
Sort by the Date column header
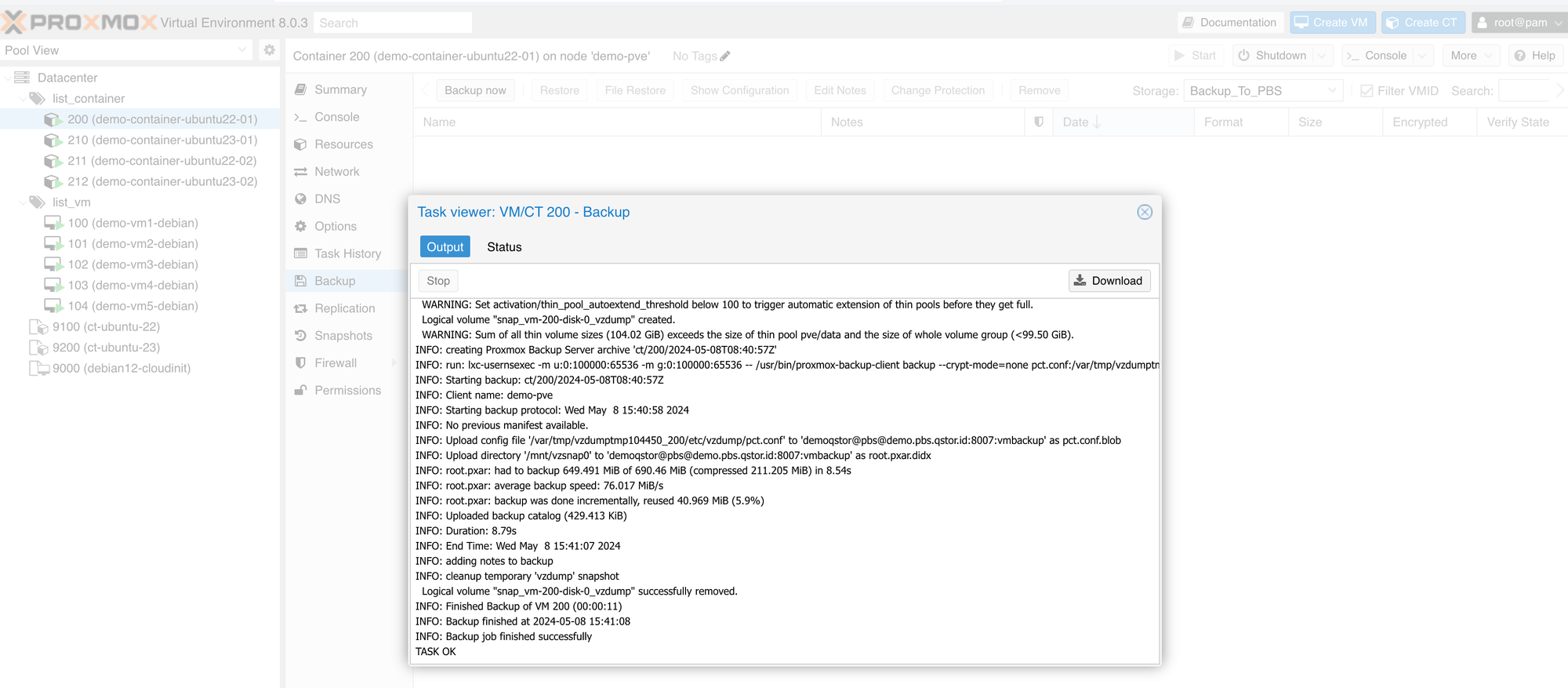[1123, 122]
